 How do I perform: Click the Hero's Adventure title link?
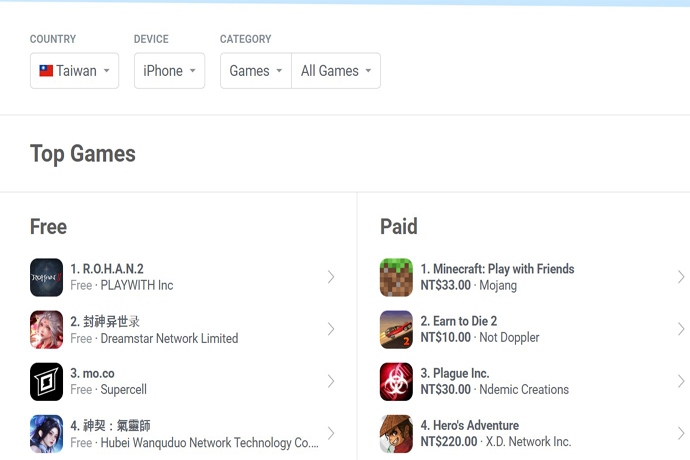[x=470, y=425]
